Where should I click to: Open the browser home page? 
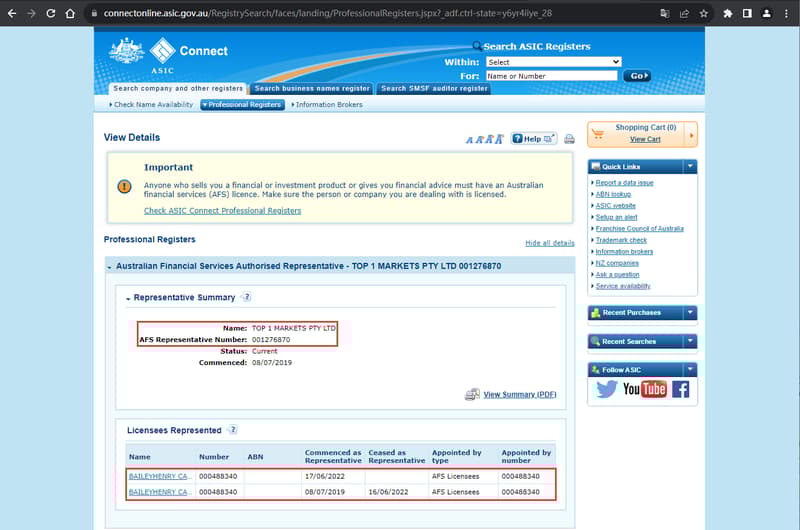[x=70, y=13]
